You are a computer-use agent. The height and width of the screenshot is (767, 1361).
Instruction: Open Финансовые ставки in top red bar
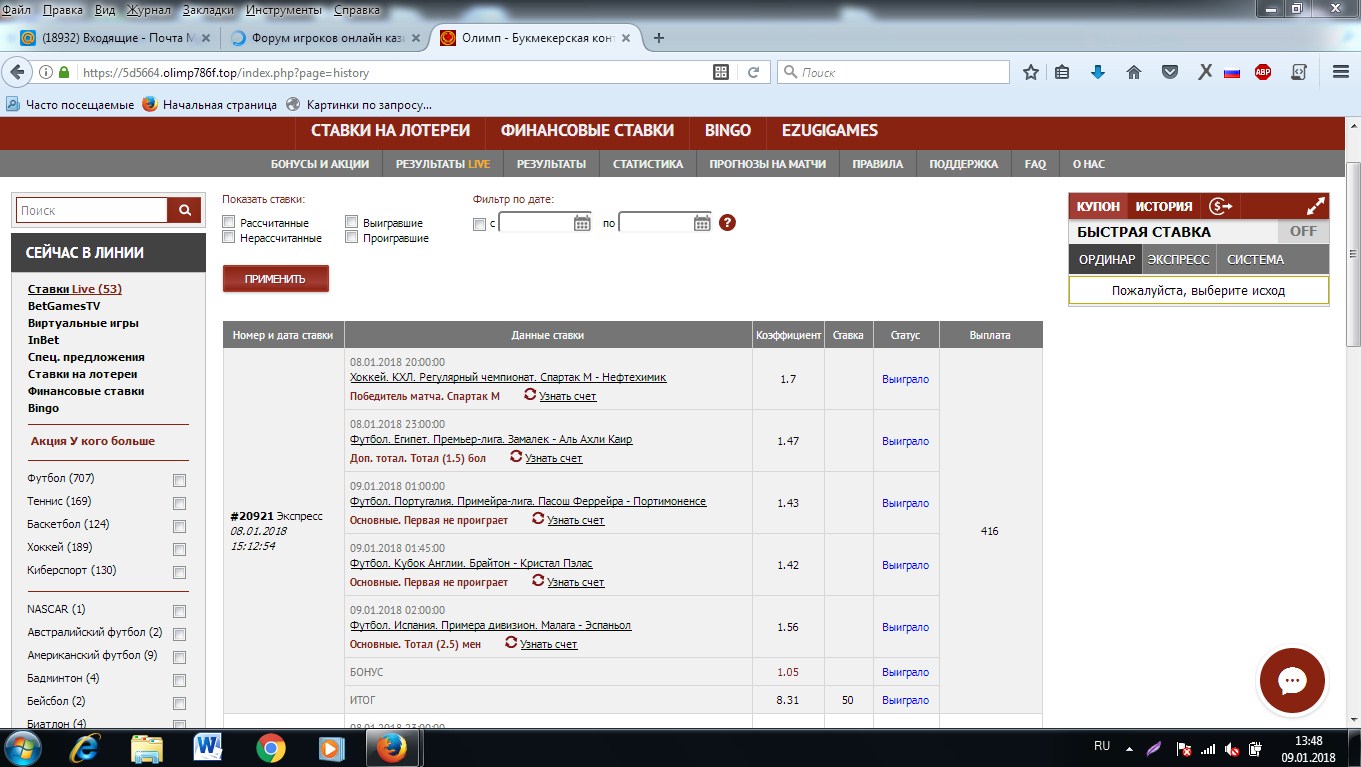point(587,130)
